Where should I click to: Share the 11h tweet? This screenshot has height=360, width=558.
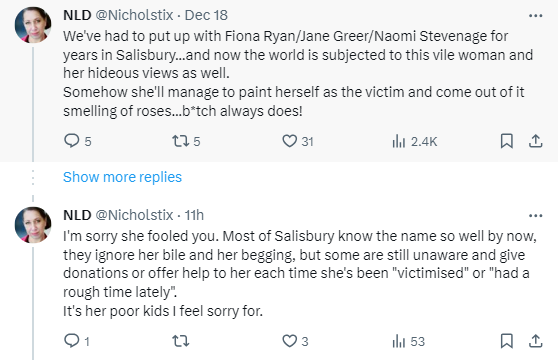pyautogui.click(x=536, y=341)
